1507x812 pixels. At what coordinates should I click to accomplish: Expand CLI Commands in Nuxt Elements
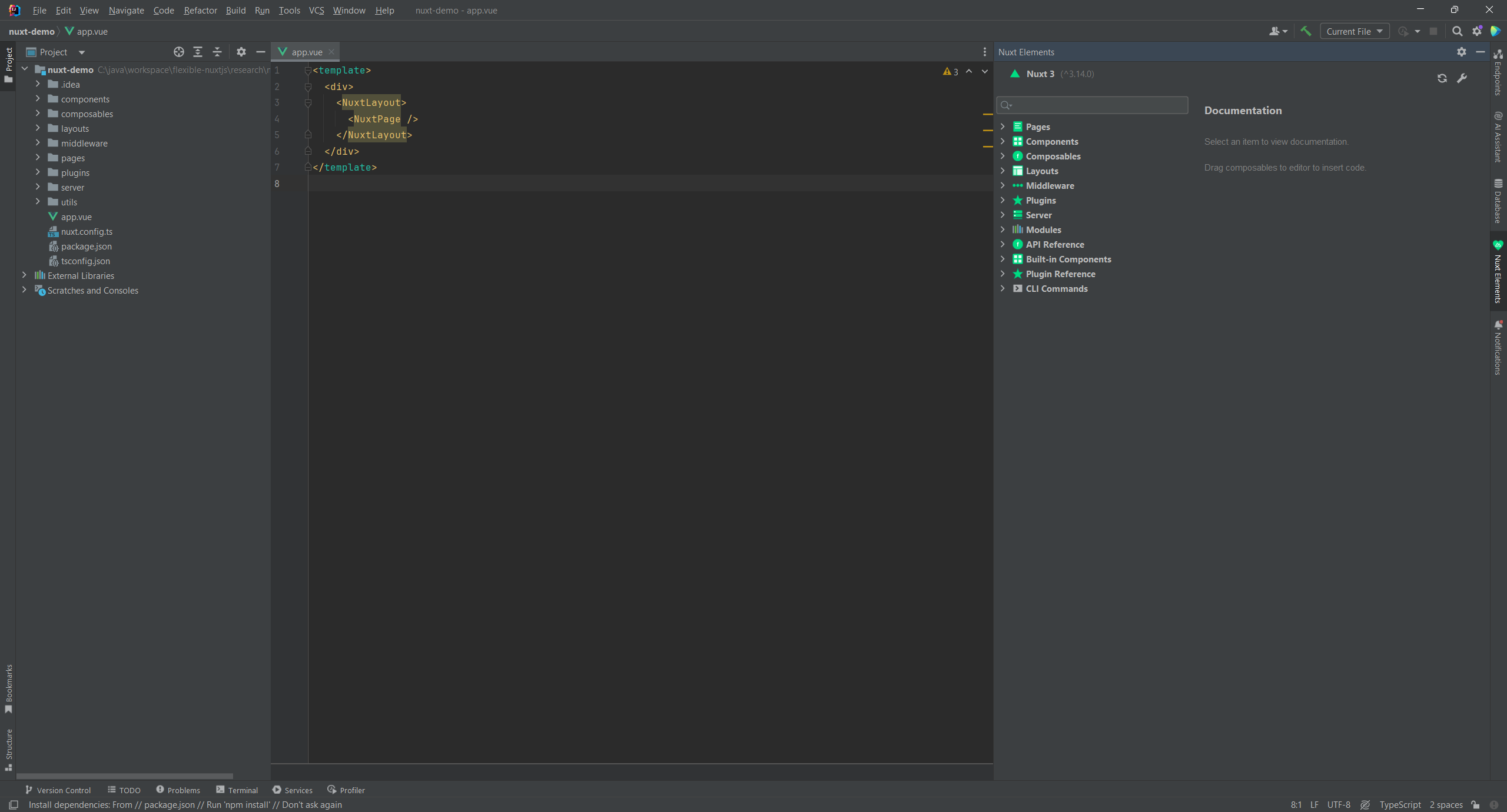point(1003,288)
